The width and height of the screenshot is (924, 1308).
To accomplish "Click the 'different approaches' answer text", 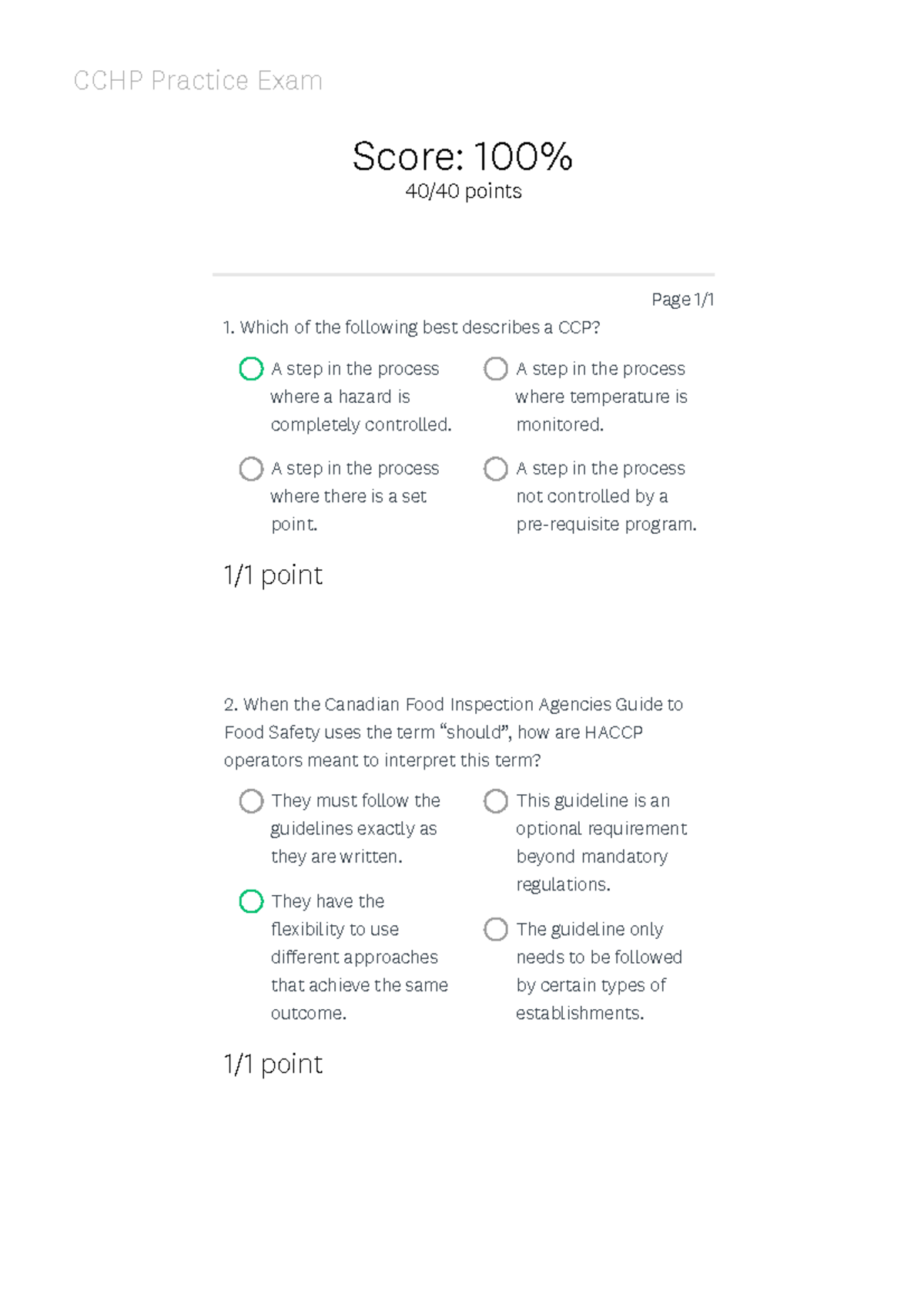I will click(353, 958).
